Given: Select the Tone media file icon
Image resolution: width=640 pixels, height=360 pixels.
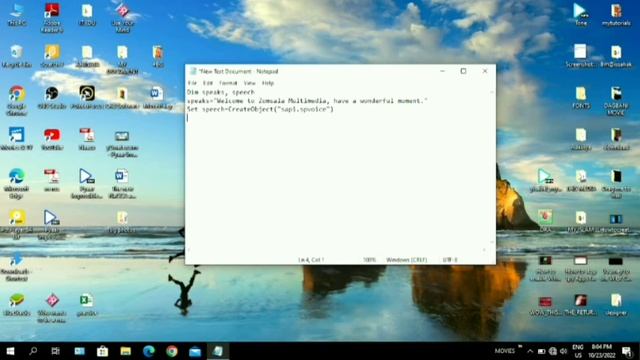Looking at the screenshot, I should 581,15.
